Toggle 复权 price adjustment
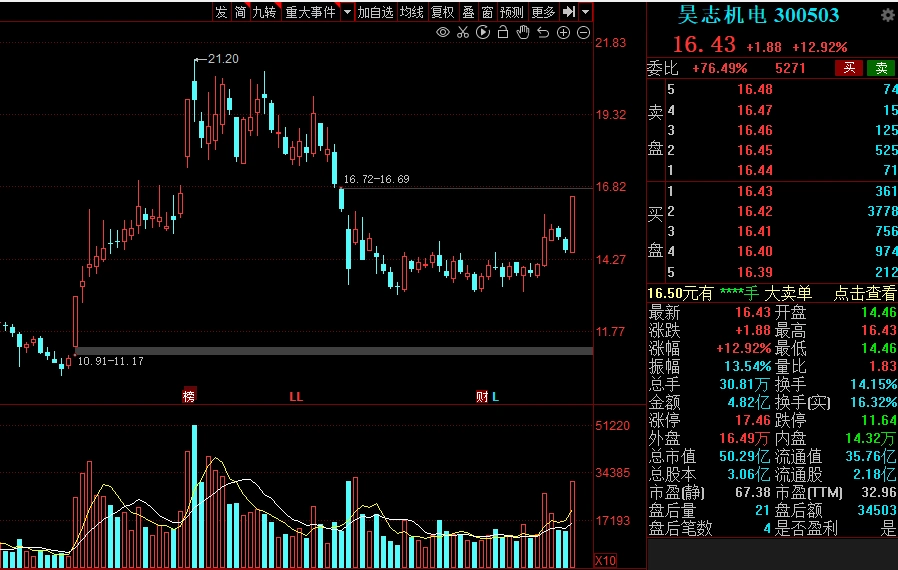 pyautogui.click(x=443, y=12)
